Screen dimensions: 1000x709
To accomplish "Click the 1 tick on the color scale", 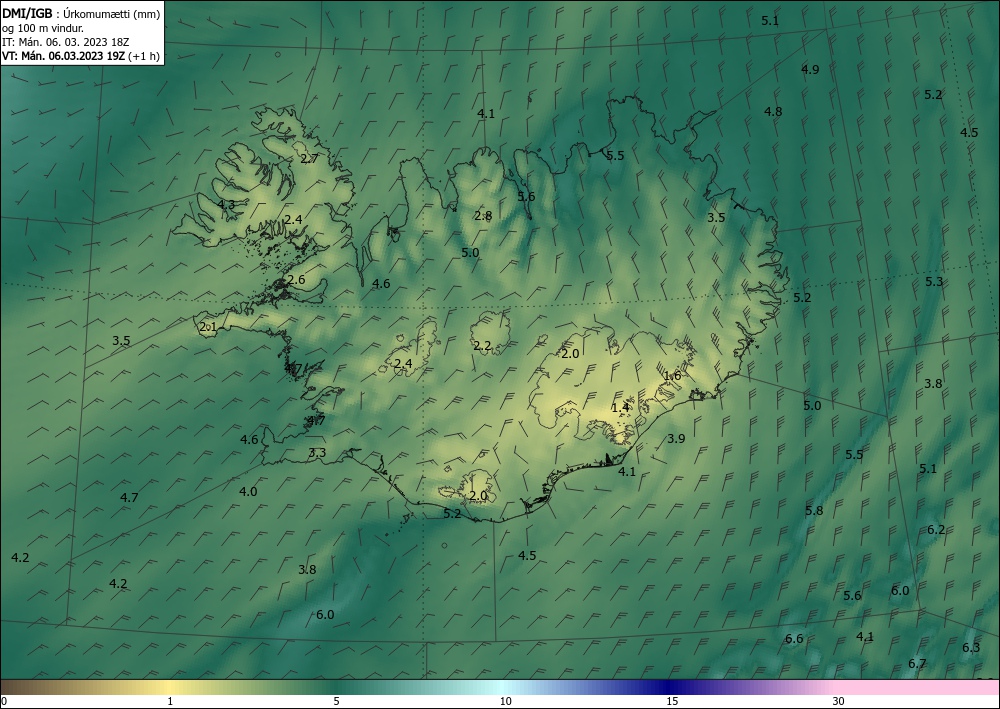I will tap(170, 701).
